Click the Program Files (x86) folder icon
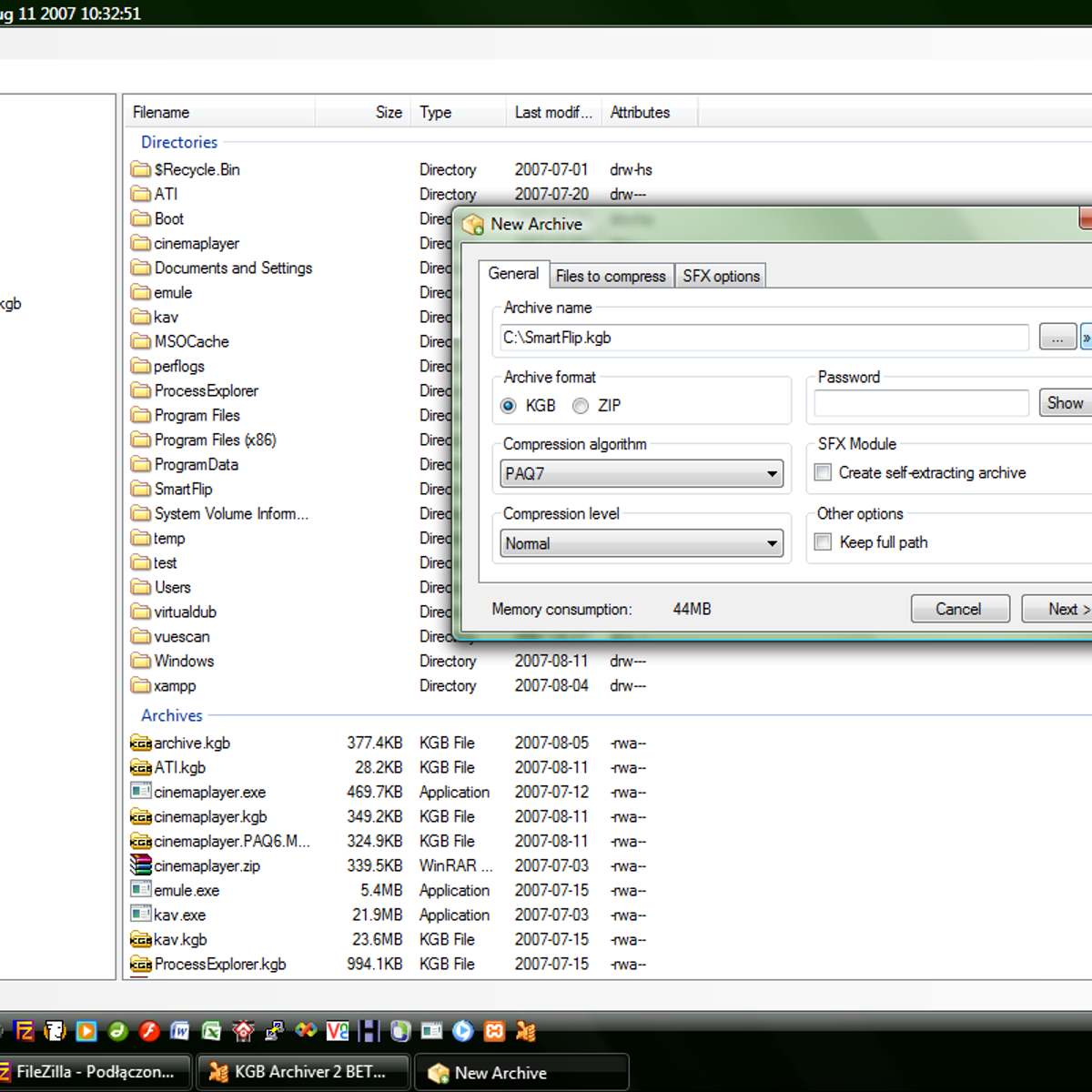Screen dimensions: 1092x1092 (x=140, y=440)
